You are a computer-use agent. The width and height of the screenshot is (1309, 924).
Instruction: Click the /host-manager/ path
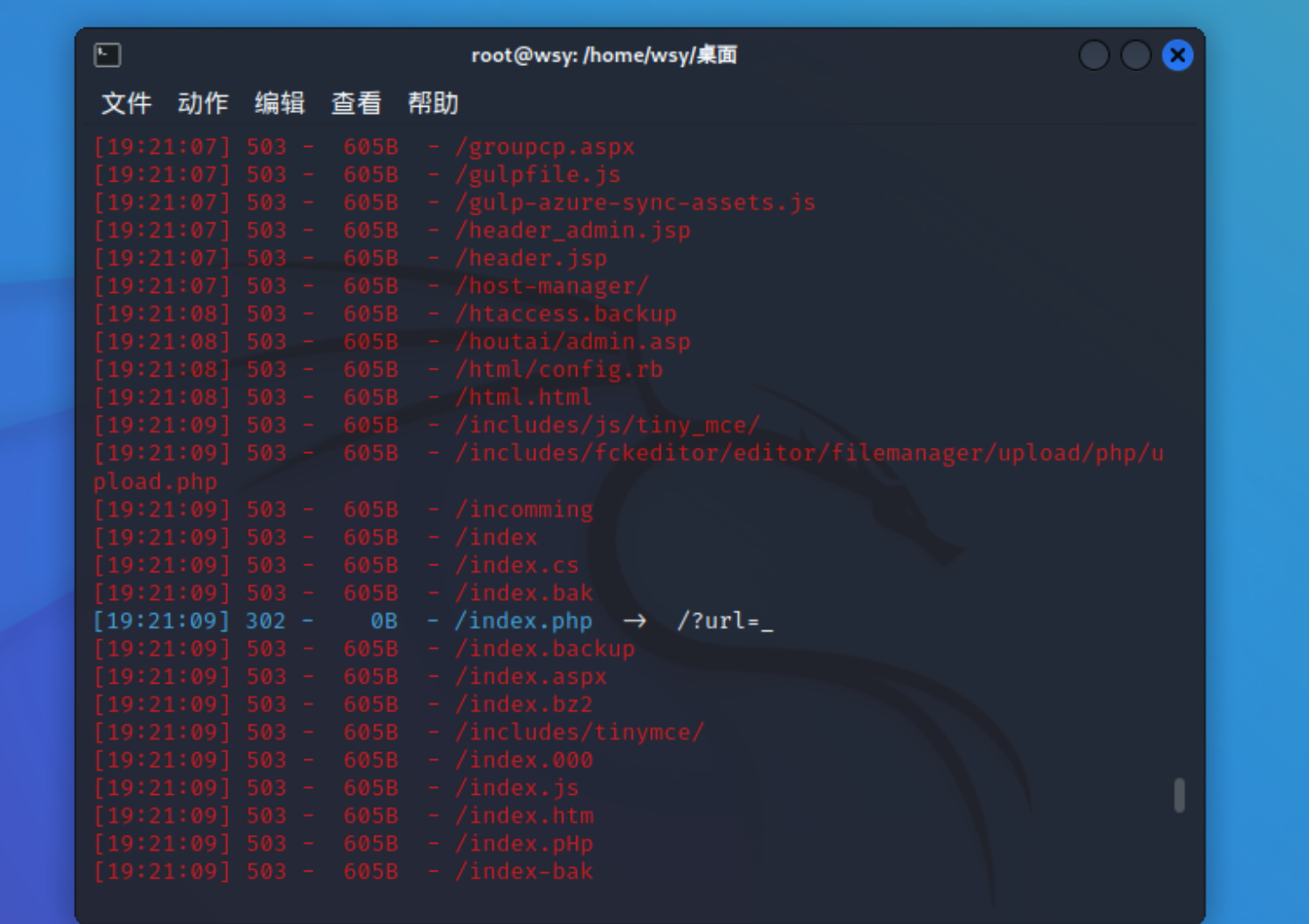[x=552, y=286]
